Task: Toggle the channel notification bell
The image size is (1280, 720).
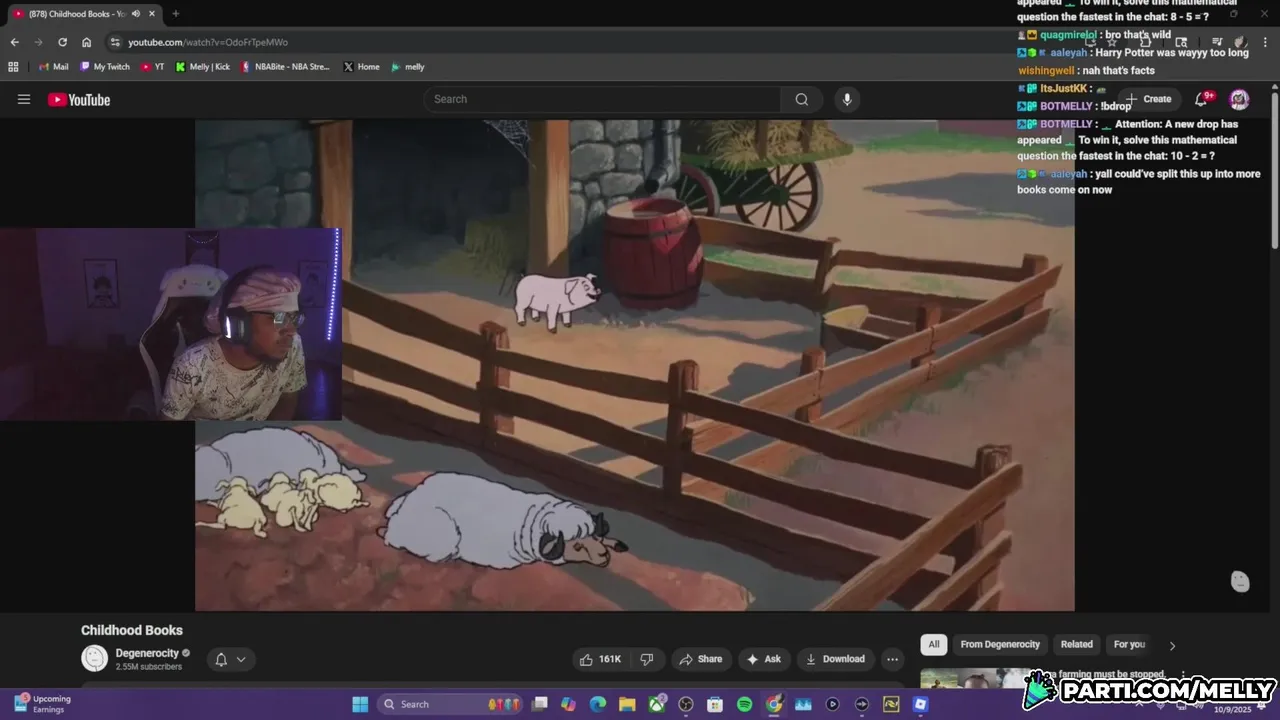Action: click(231, 659)
